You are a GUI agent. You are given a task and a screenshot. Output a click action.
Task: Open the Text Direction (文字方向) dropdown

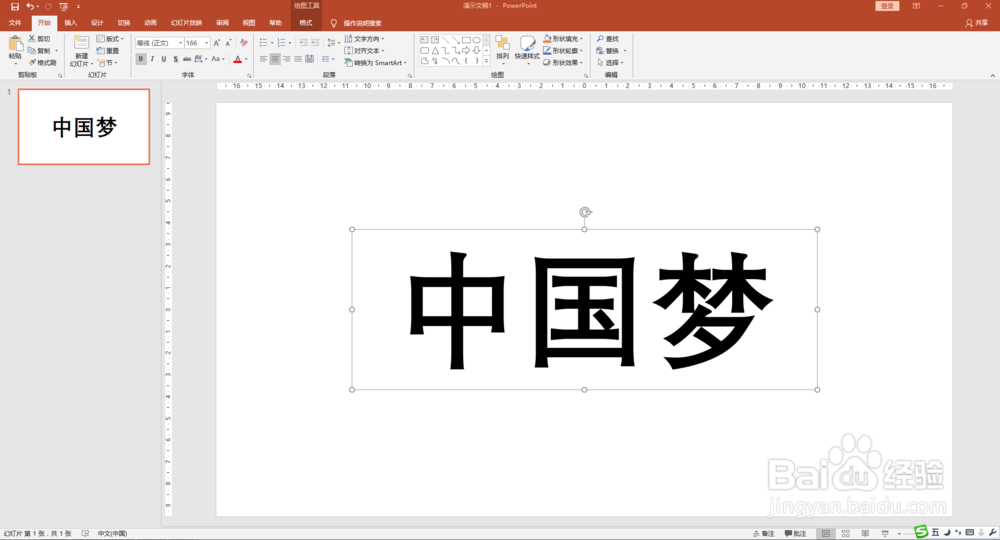point(364,39)
